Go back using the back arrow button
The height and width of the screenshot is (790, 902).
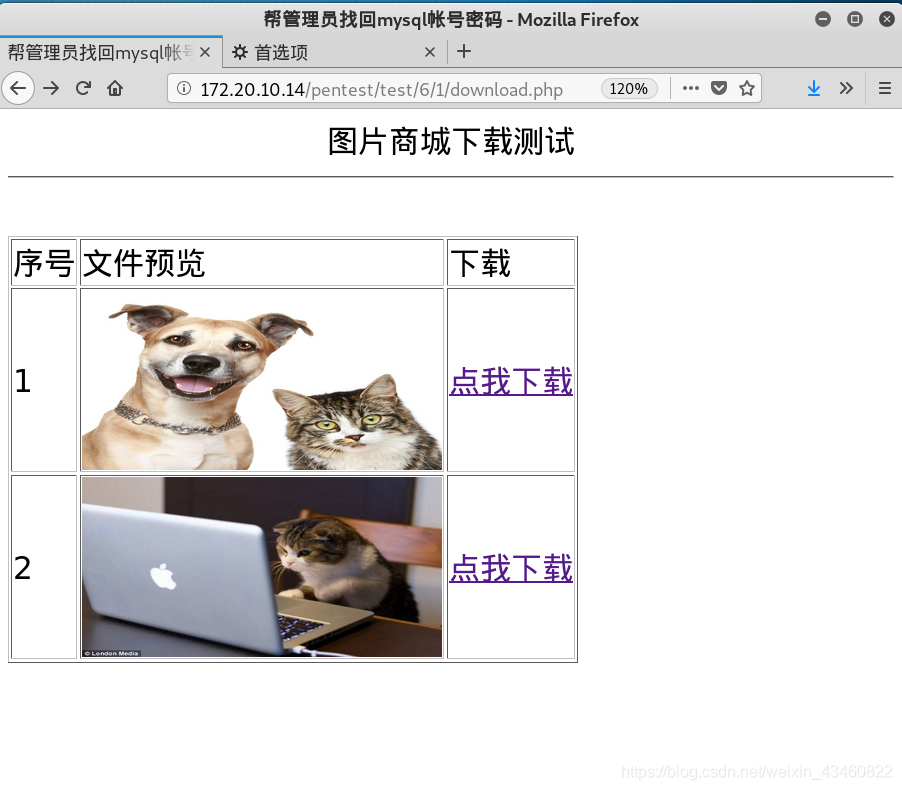(x=18, y=88)
